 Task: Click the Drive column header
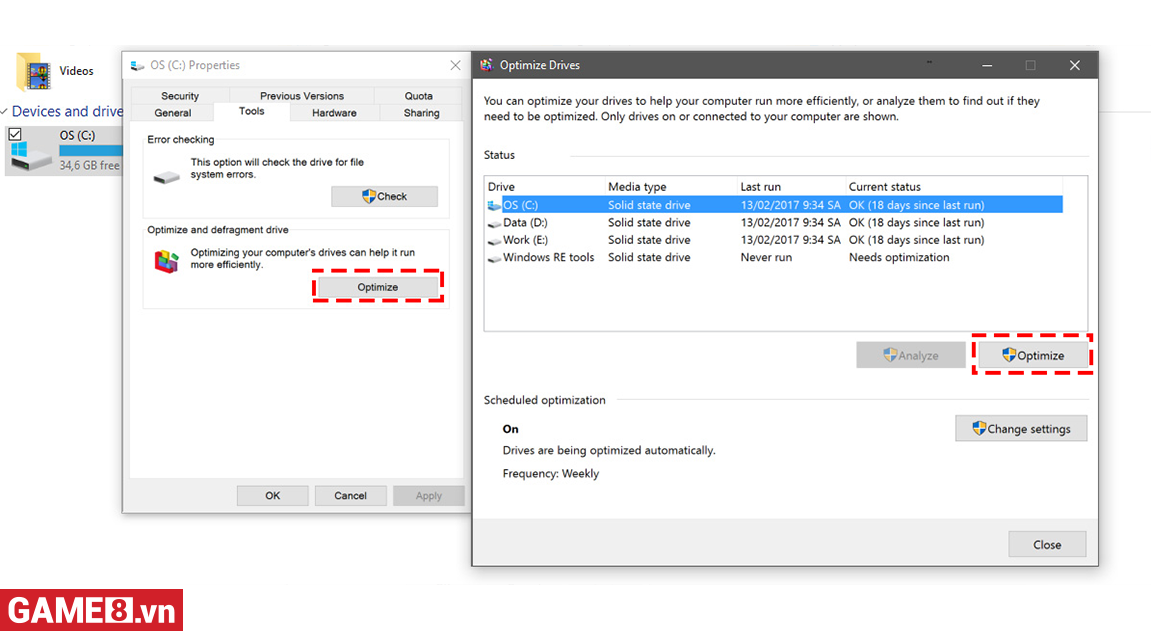coord(502,187)
